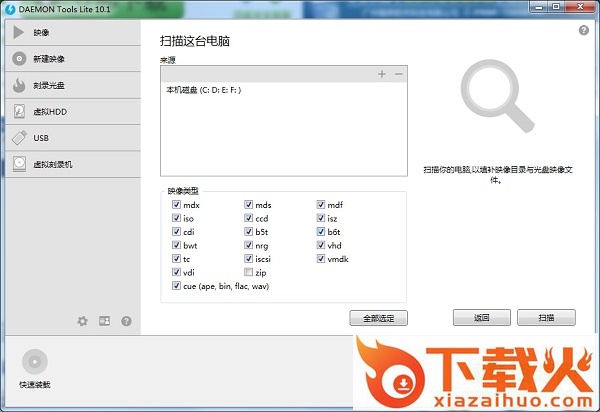Click the minus icon to remove a source

click(397, 75)
